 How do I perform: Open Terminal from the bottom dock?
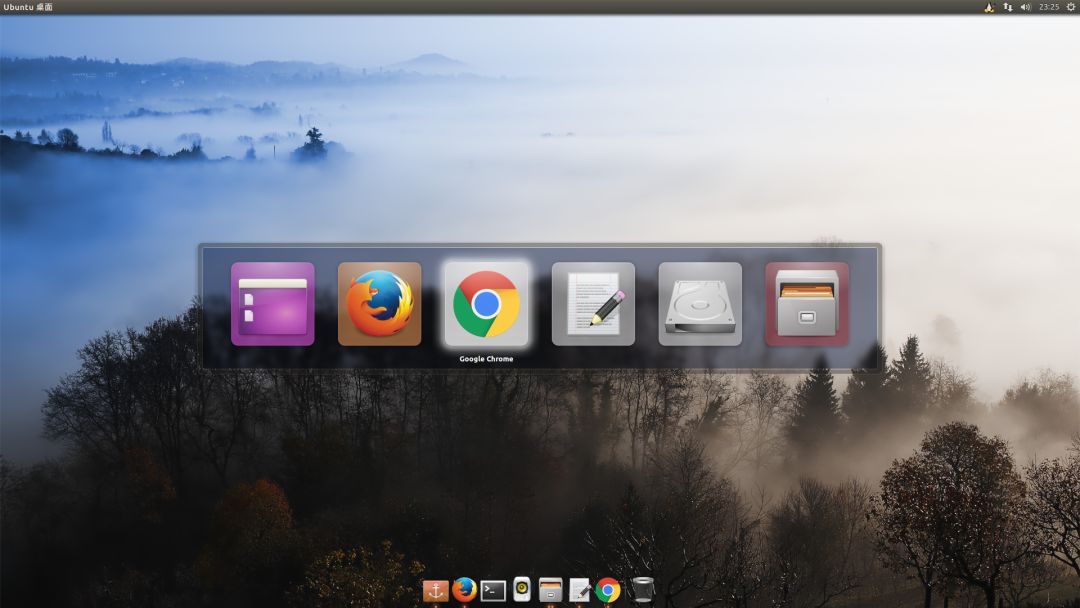493,590
